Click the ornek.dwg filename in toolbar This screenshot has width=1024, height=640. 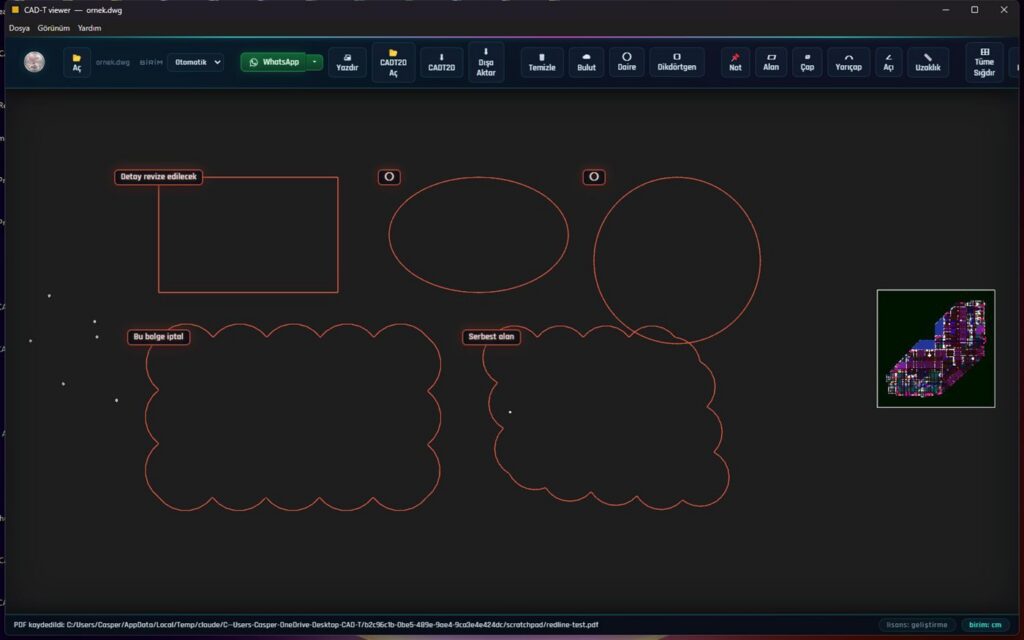[x=113, y=63]
